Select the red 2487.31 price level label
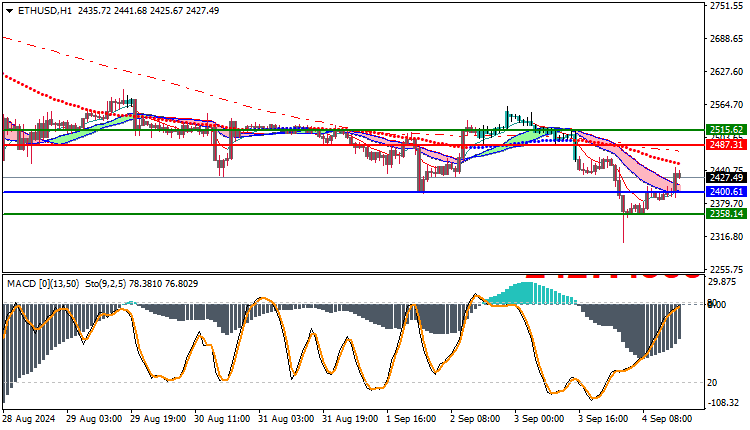 point(726,144)
